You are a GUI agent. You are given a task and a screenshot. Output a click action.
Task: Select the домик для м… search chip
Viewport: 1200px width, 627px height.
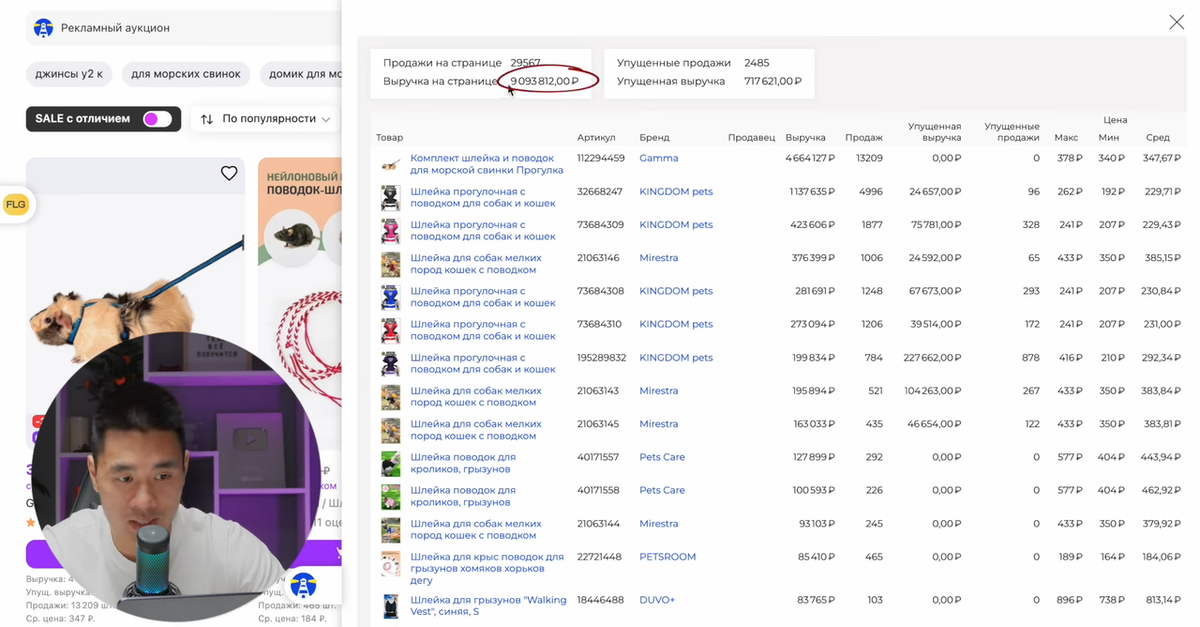point(300,74)
